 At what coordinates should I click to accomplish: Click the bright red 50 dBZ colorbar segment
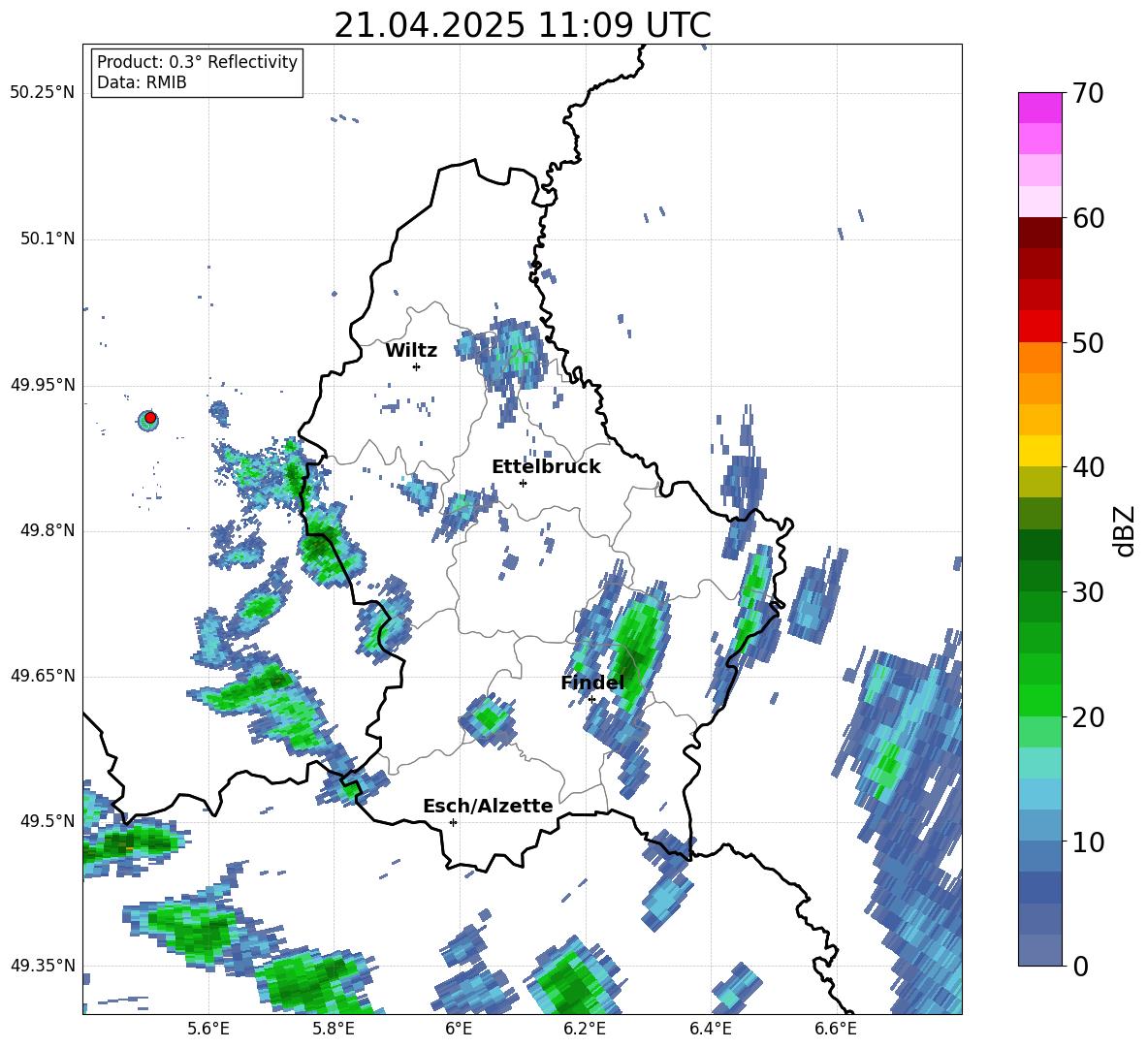[1039, 327]
